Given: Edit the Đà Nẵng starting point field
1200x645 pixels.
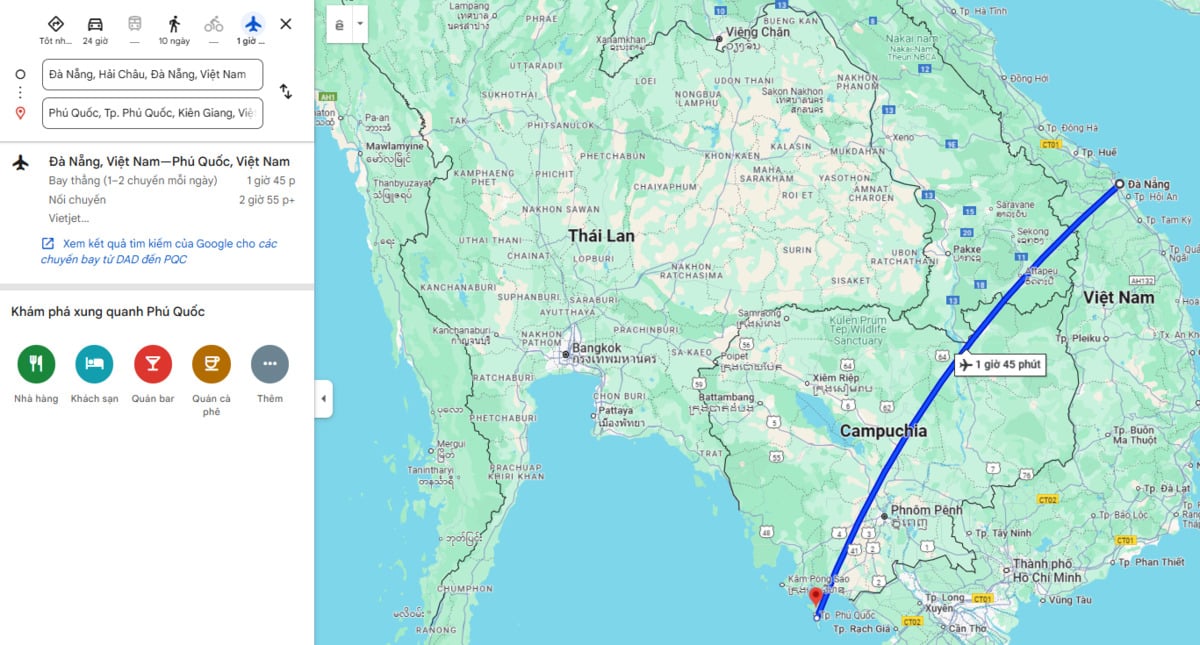Looking at the screenshot, I should click(x=152, y=75).
